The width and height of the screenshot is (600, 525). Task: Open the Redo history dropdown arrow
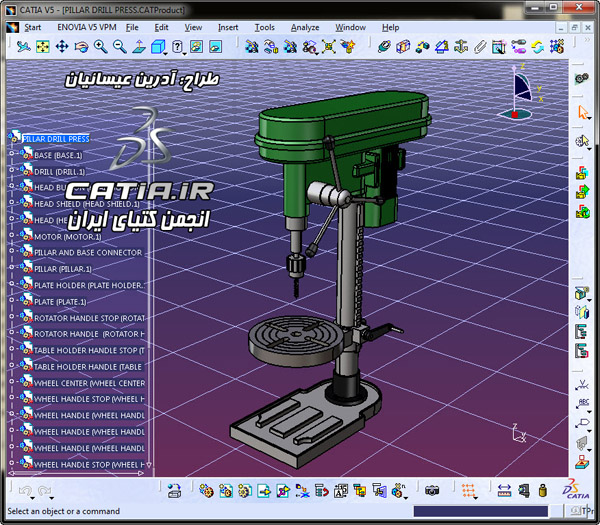click(52, 498)
